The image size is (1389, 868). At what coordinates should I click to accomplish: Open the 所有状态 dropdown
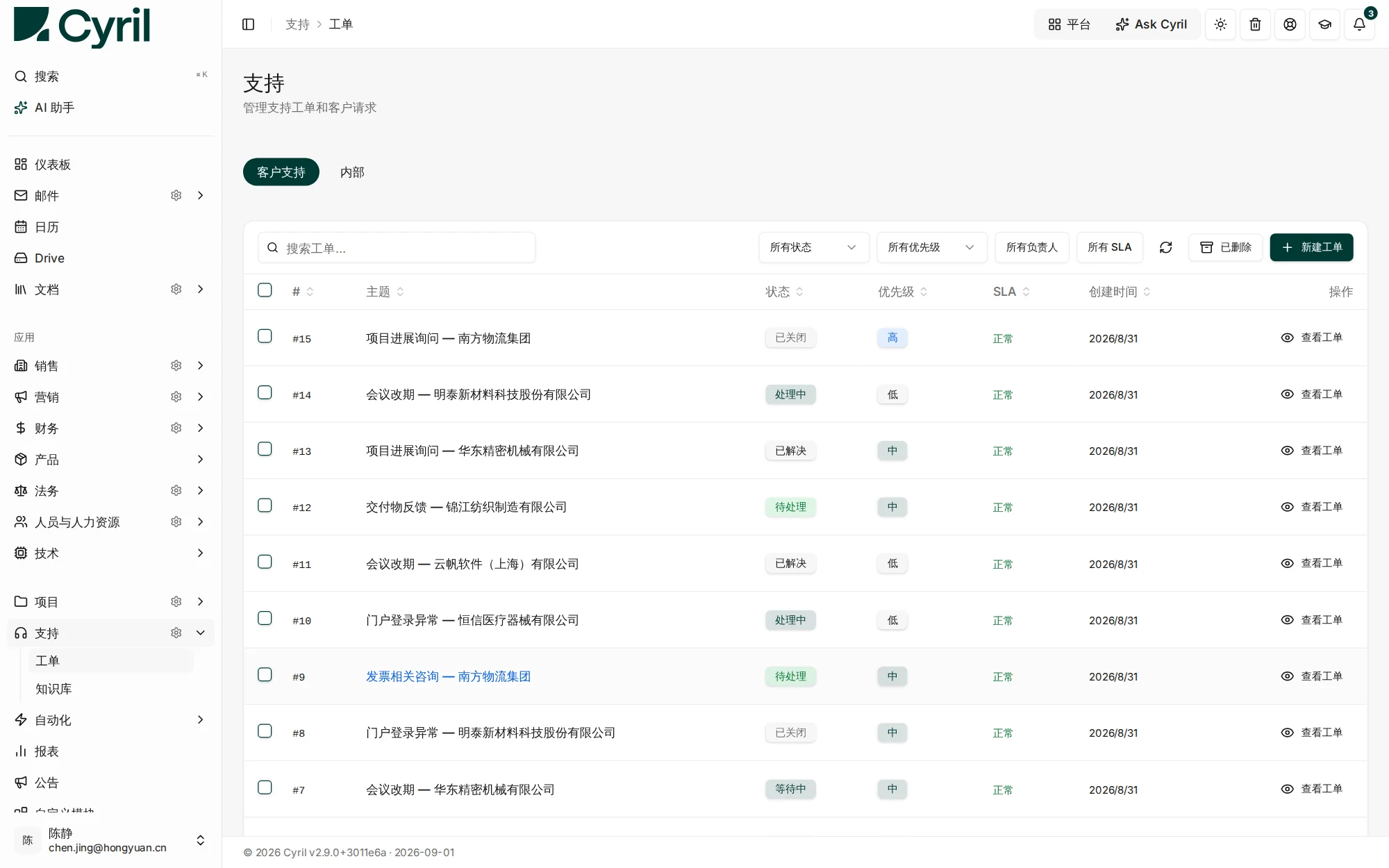point(814,247)
